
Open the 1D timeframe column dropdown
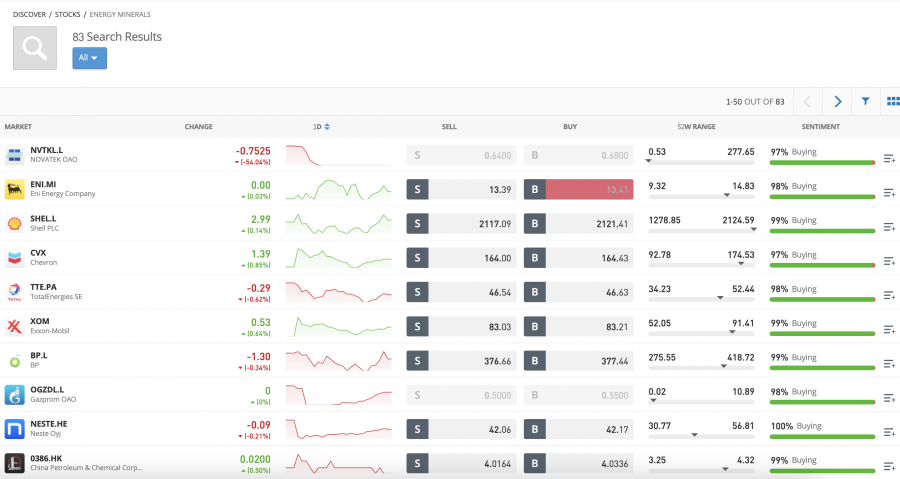point(321,127)
